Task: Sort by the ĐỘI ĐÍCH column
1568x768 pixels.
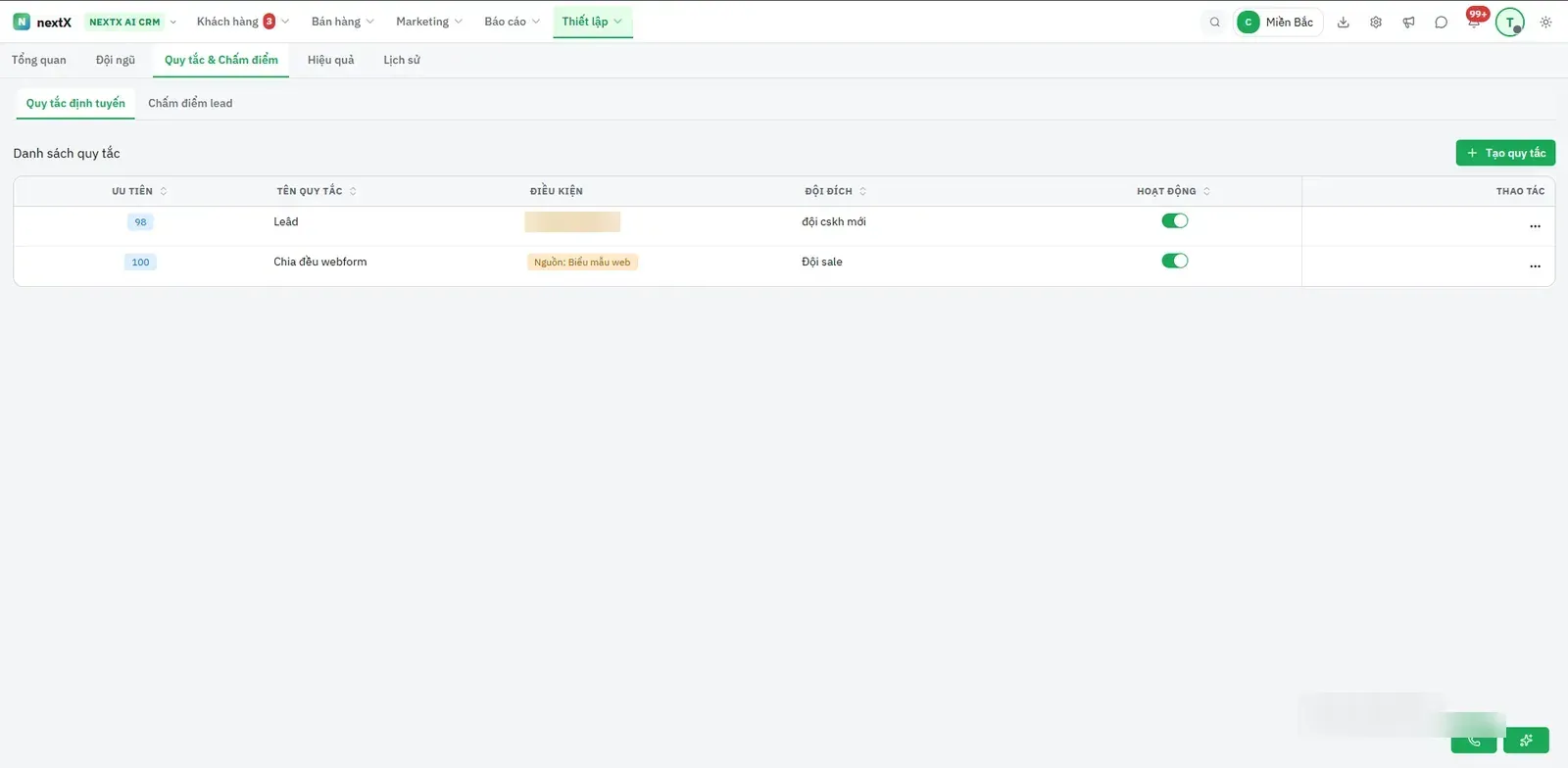Action: (x=836, y=191)
